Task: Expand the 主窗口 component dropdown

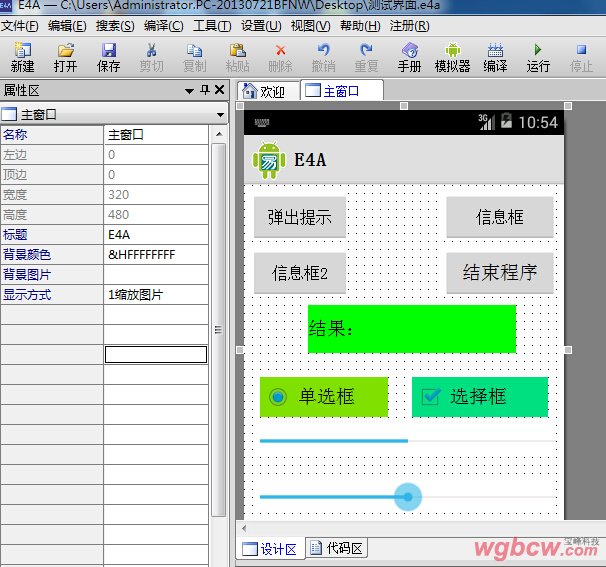Action: point(220,115)
